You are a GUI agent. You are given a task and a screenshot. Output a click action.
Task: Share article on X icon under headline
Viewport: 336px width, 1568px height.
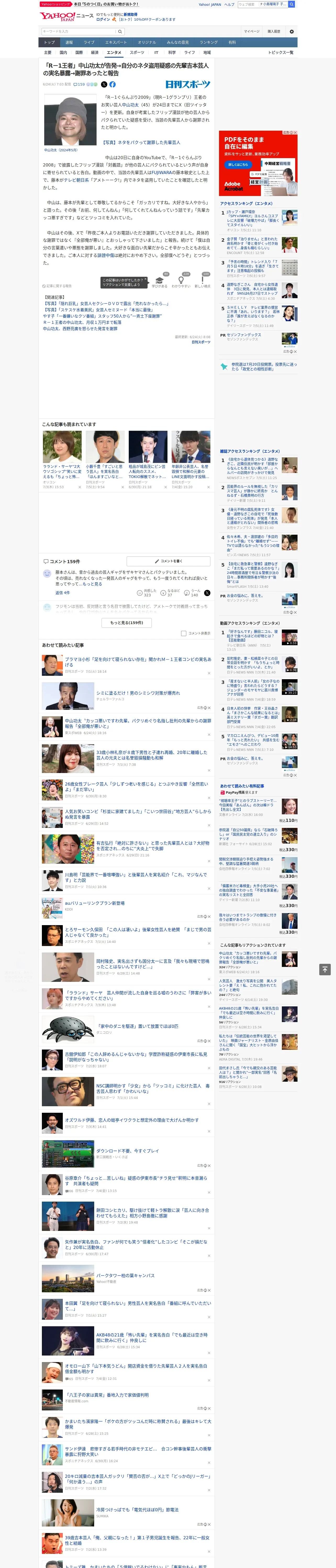(x=104, y=85)
